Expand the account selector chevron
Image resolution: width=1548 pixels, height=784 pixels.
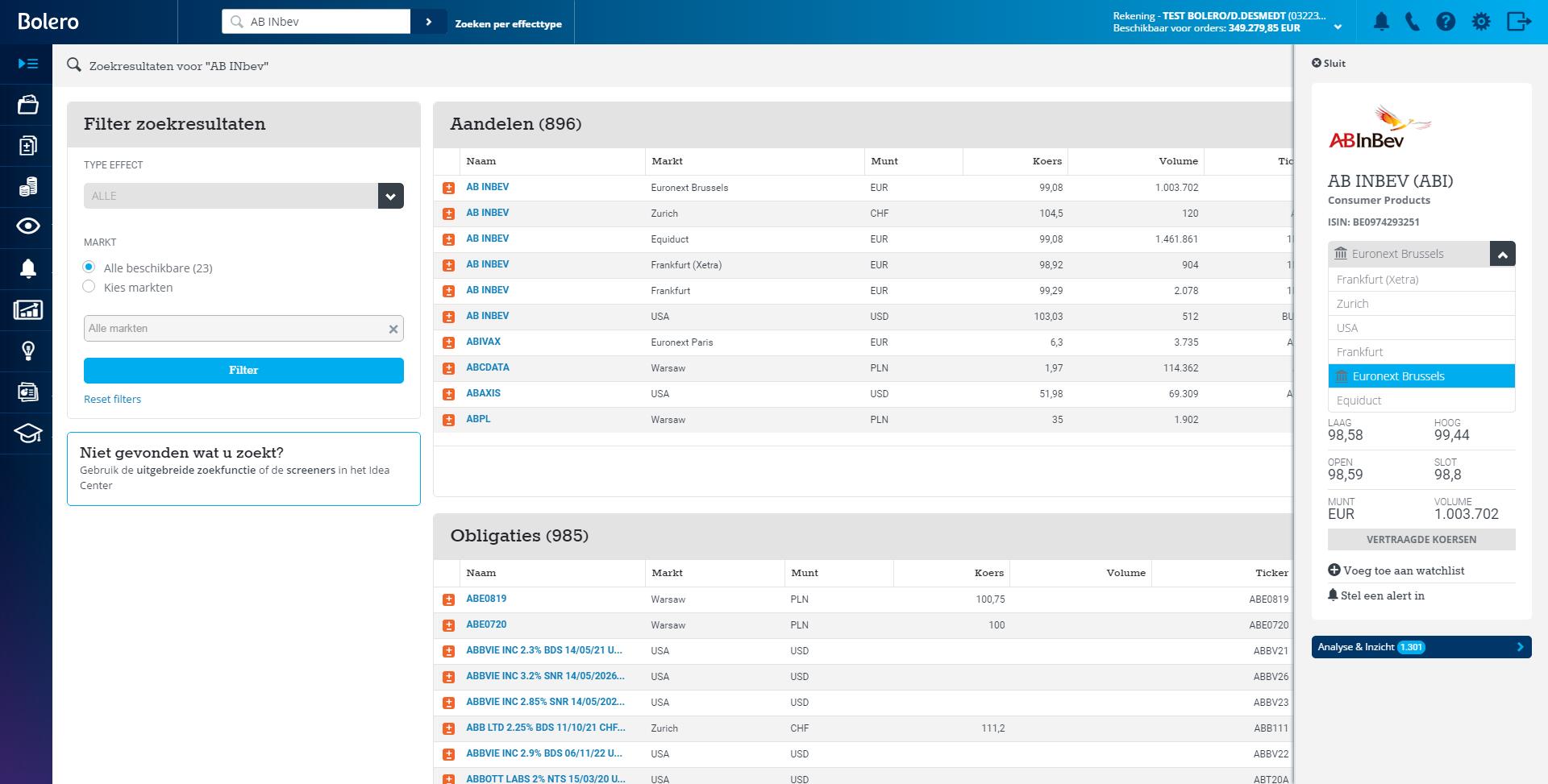pos(1338,27)
